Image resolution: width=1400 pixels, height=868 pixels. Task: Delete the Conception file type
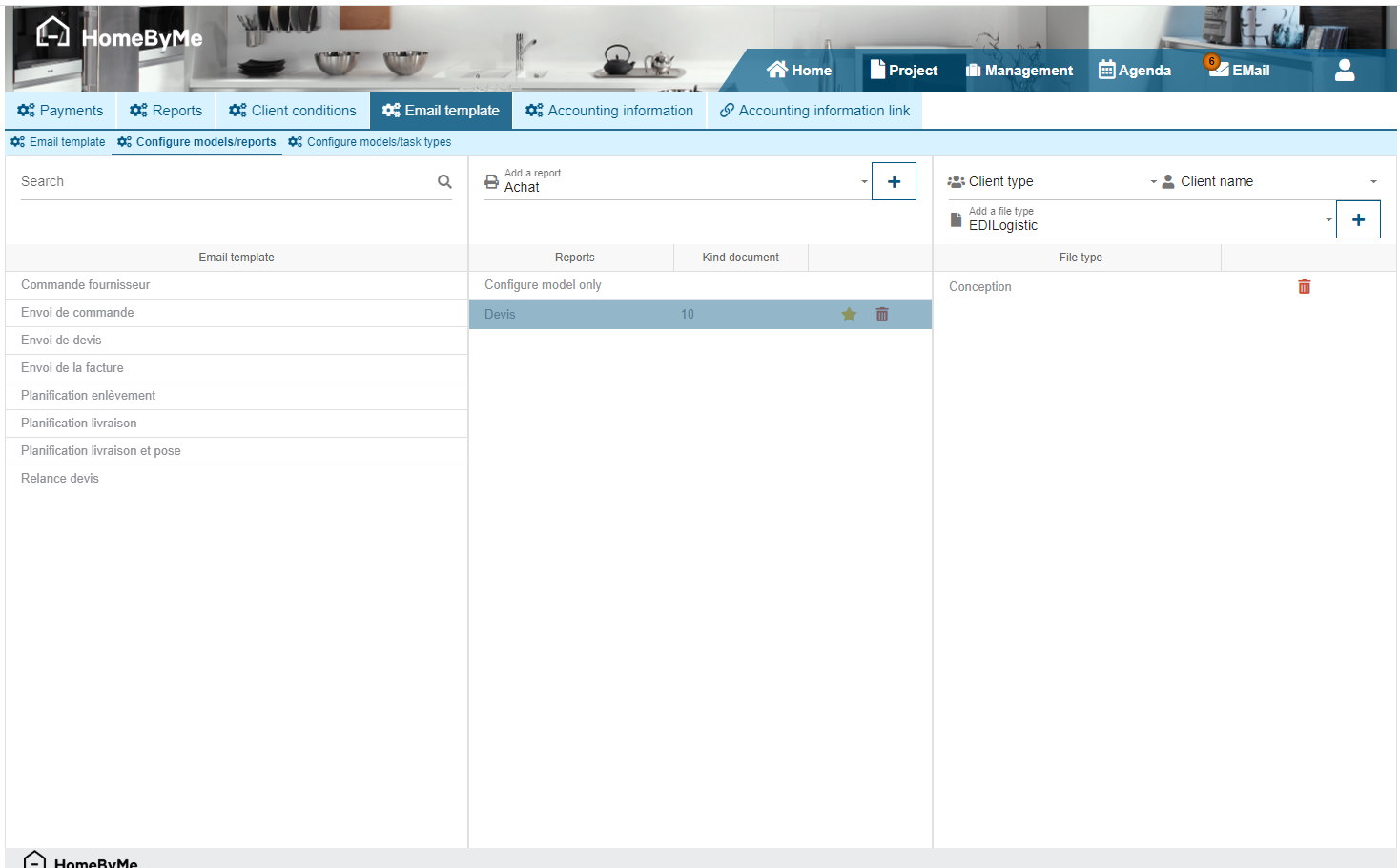pyautogui.click(x=1304, y=287)
